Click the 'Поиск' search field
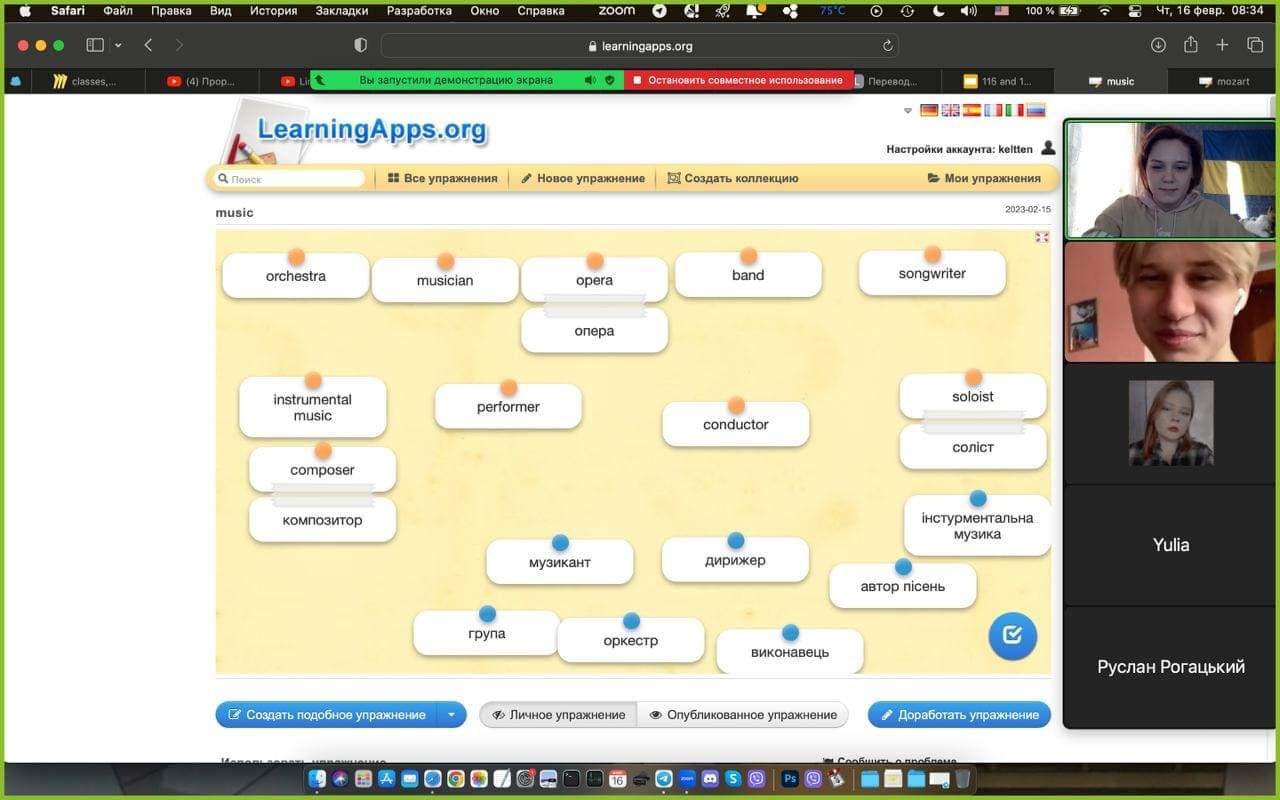The width and height of the screenshot is (1280, 800). (x=290, y=179)
